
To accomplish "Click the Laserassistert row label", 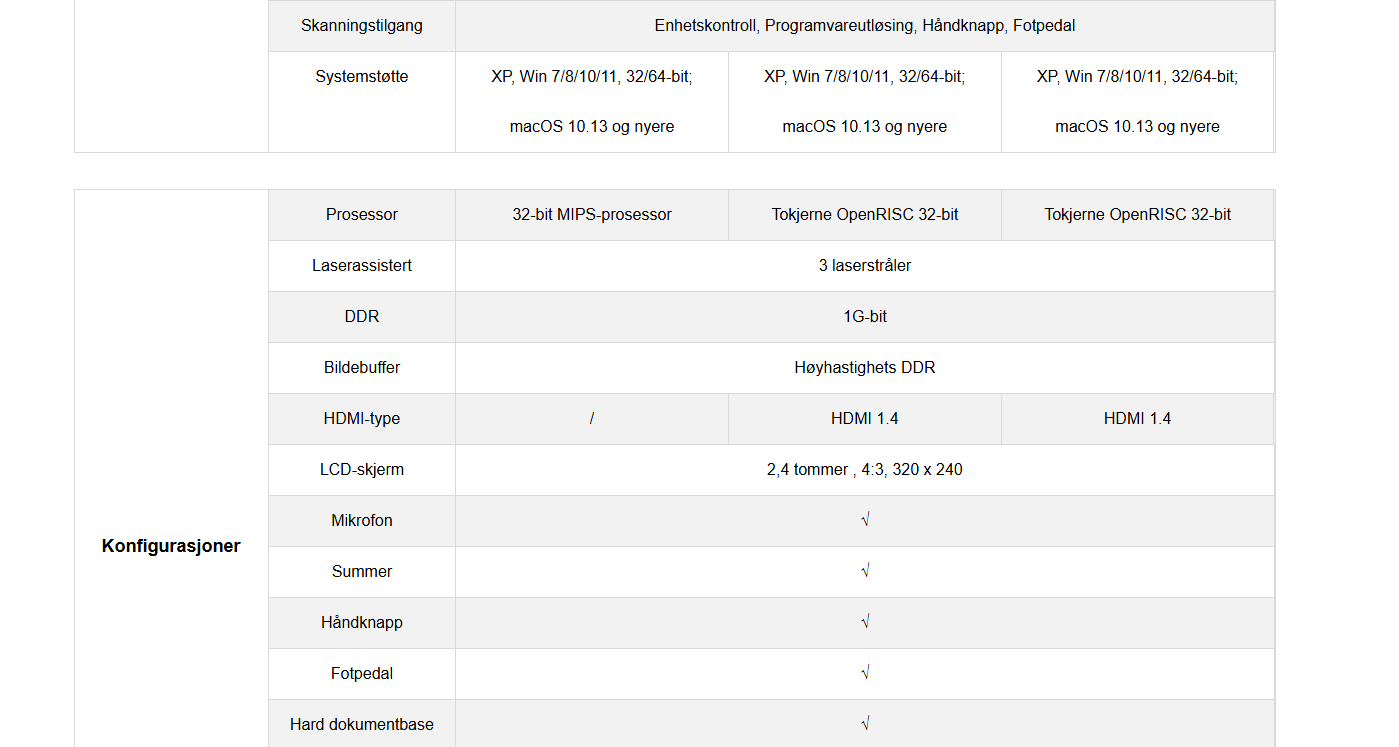I will pos(362,265).
